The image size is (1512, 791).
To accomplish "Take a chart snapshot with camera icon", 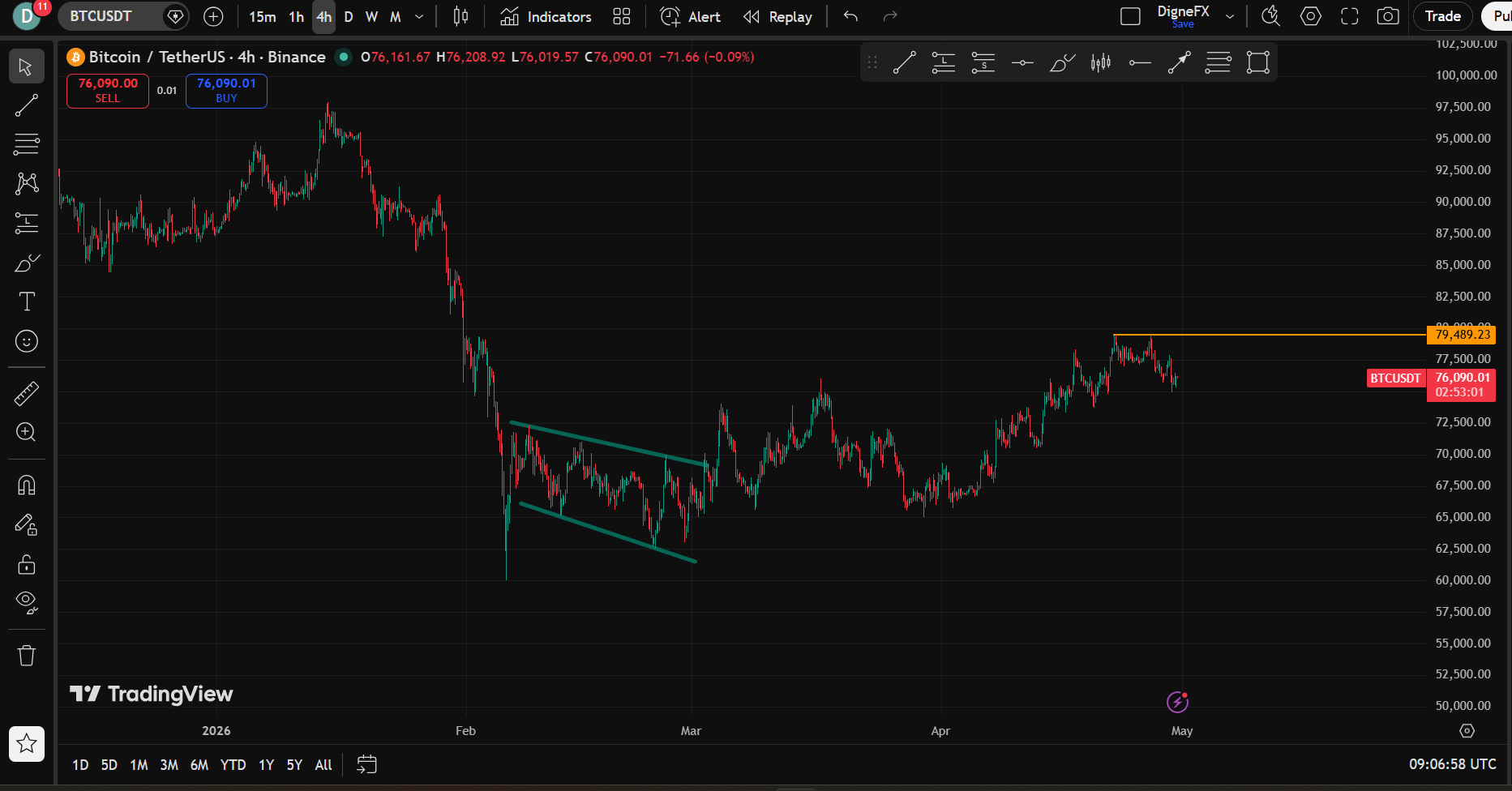I will [x=1388, y=16].
